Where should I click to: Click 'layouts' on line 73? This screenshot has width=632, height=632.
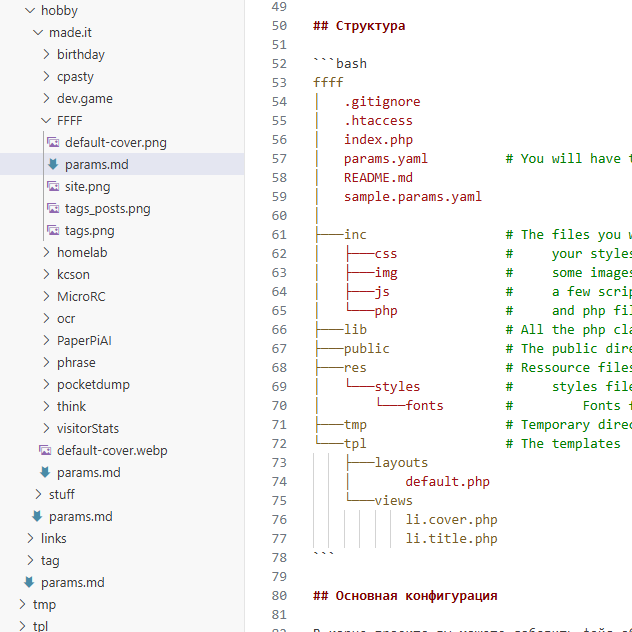(x=401, y=463)
